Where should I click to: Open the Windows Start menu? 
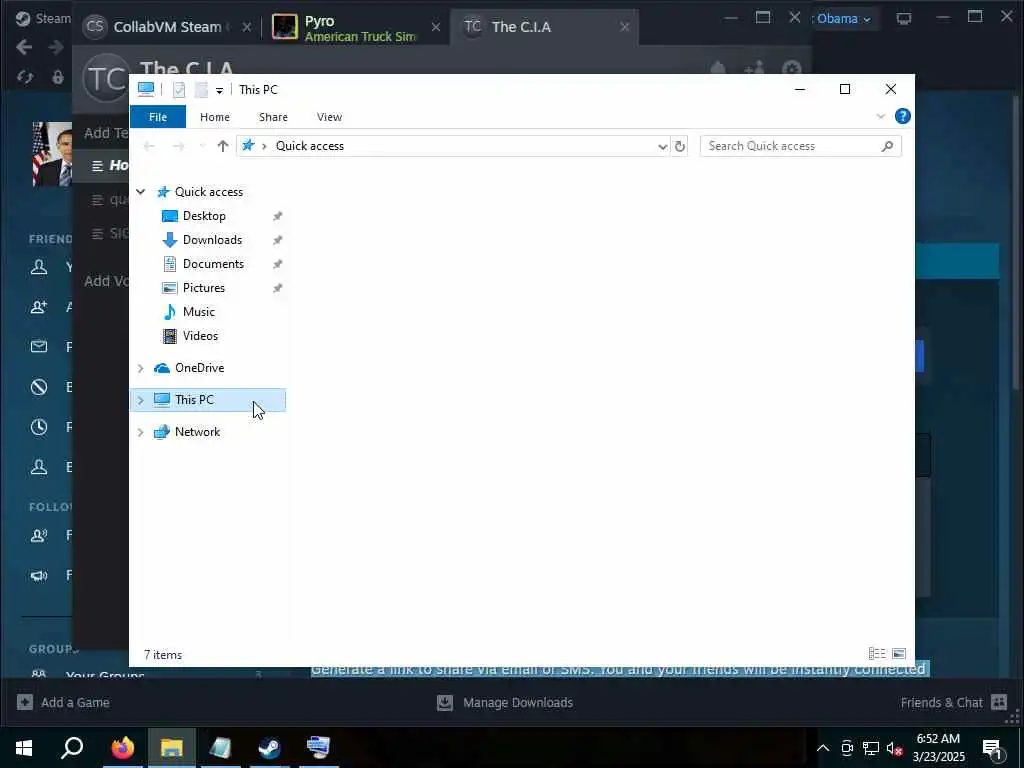24,748
